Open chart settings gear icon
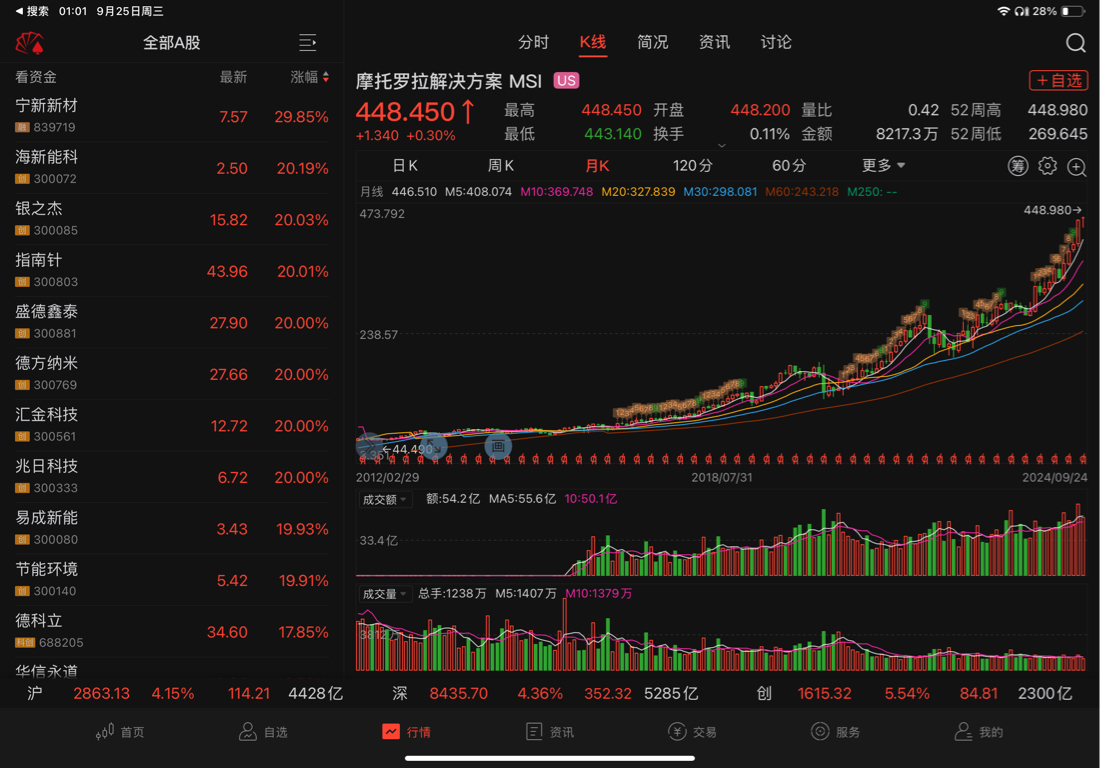1100x768 pixels. (x=1047, y=166)
